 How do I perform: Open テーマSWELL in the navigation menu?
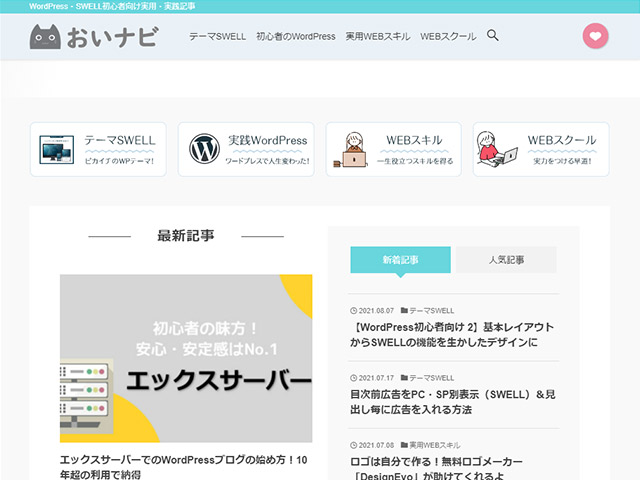[217, 37]
